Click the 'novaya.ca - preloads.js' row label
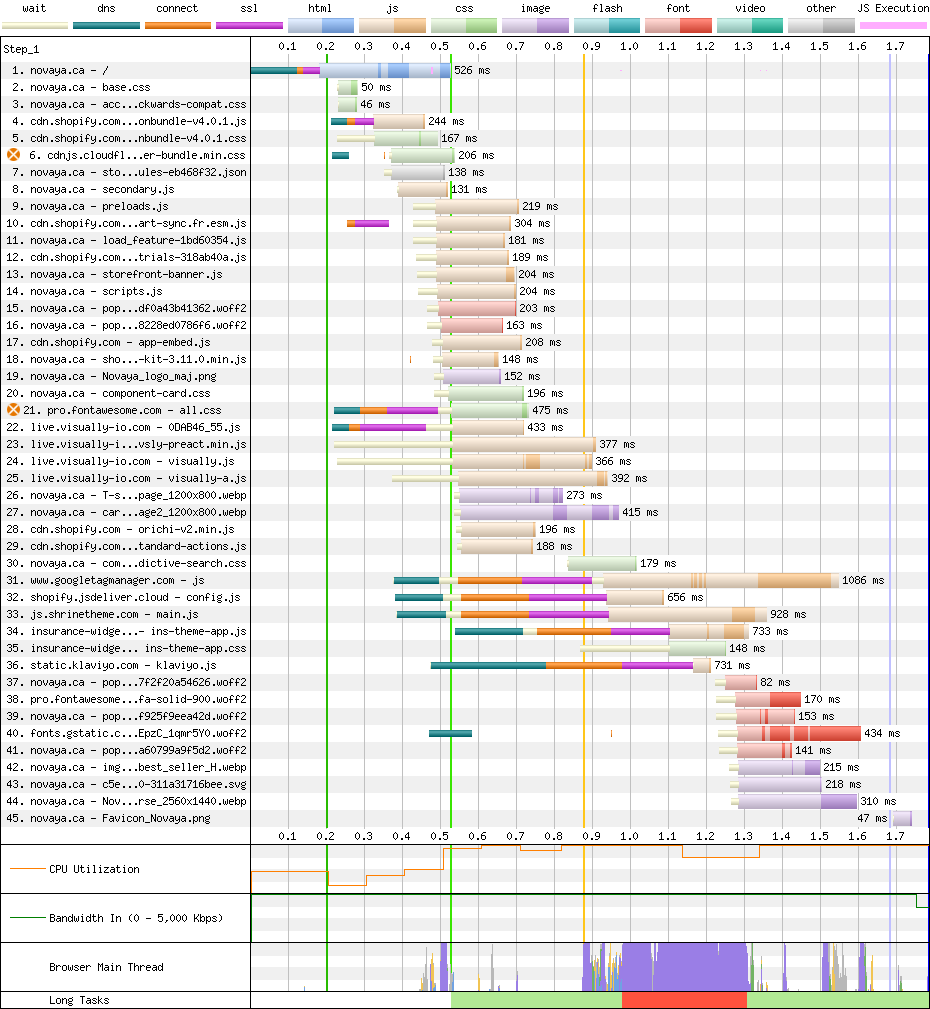Viewport: 930px width, 1009px height. click(x=90, y=206)
